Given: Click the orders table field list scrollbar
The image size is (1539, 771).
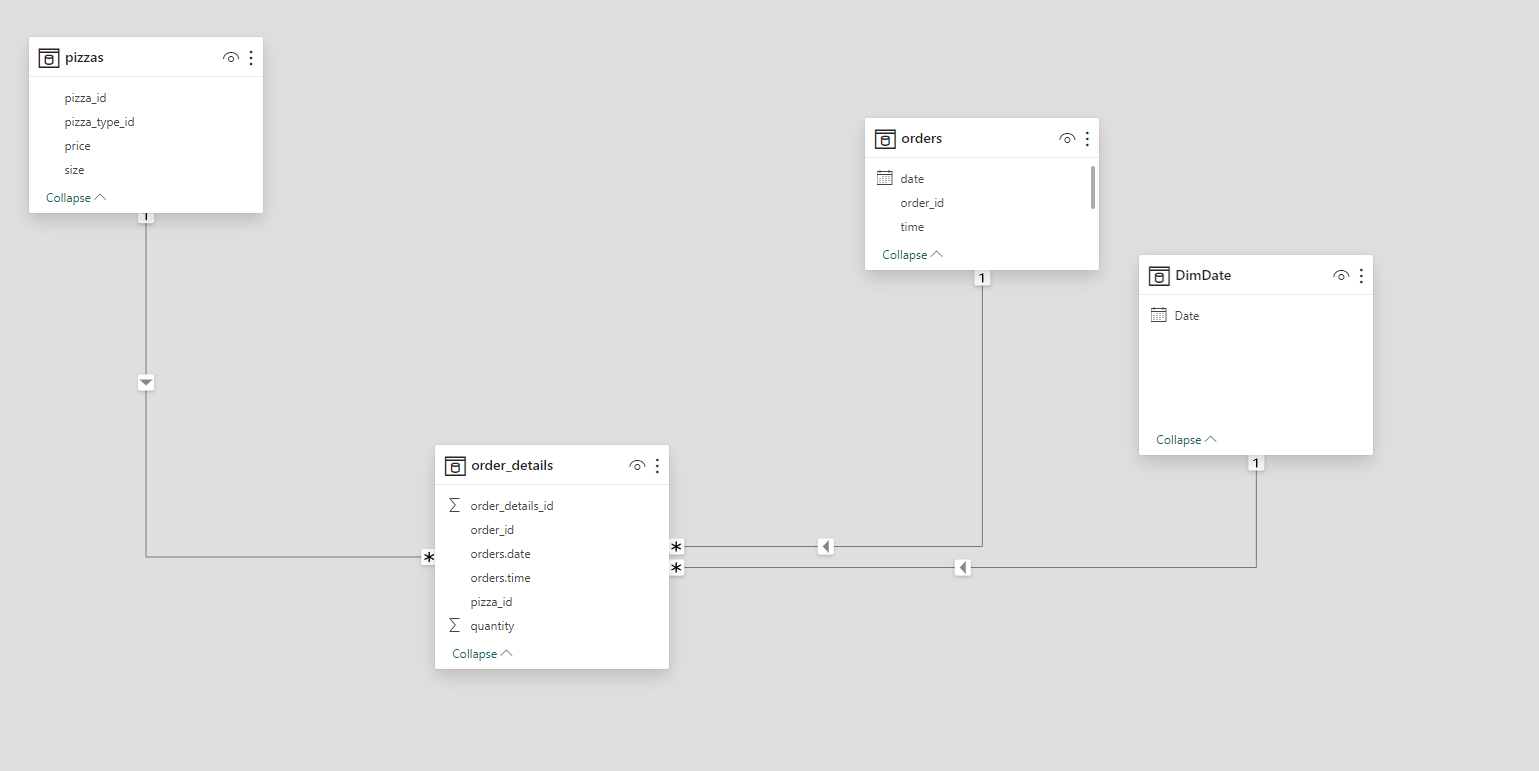Looking at the screenshot, I should click(1093, 187).
